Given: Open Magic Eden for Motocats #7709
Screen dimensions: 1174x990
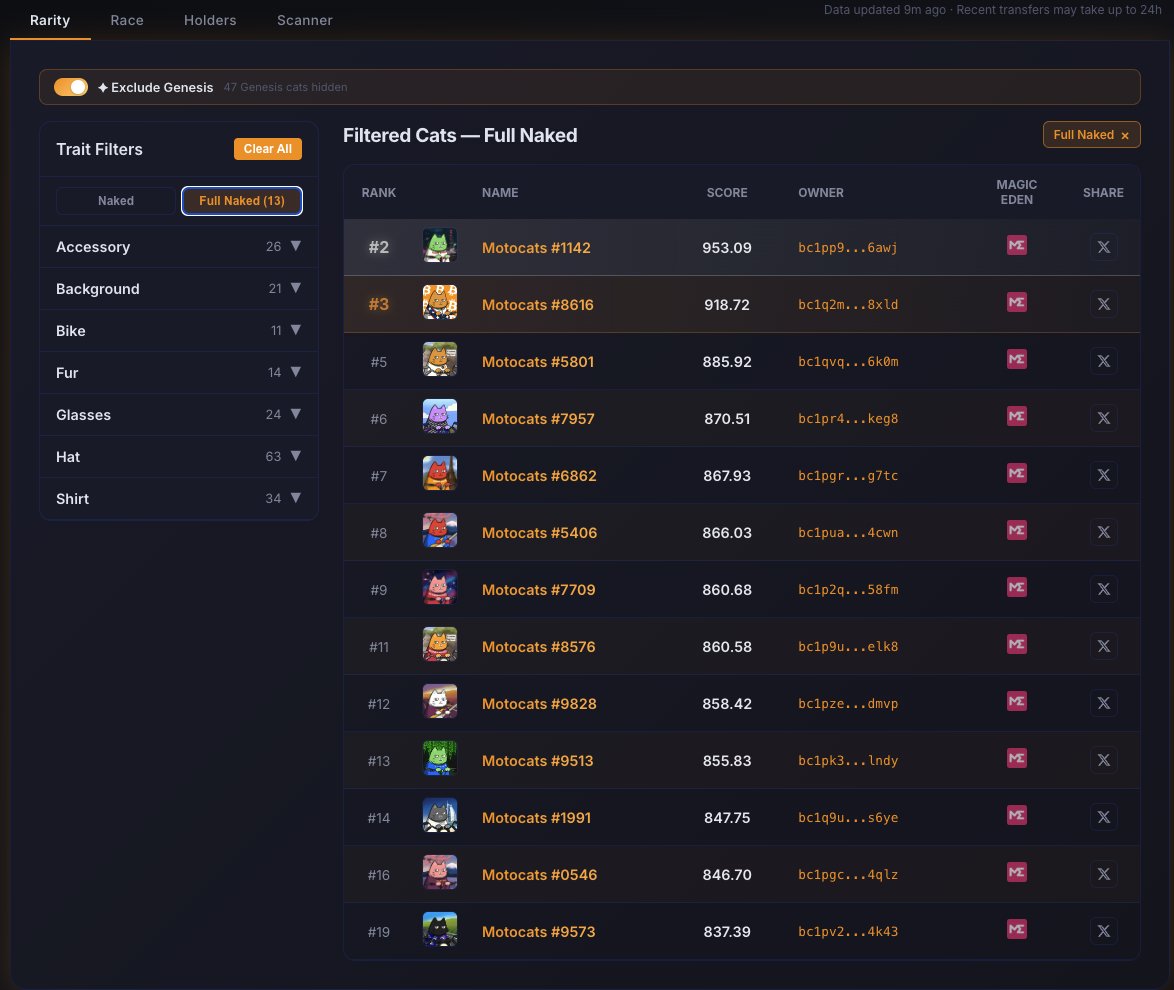Looking at the screenshot, I should [1016, 587].
